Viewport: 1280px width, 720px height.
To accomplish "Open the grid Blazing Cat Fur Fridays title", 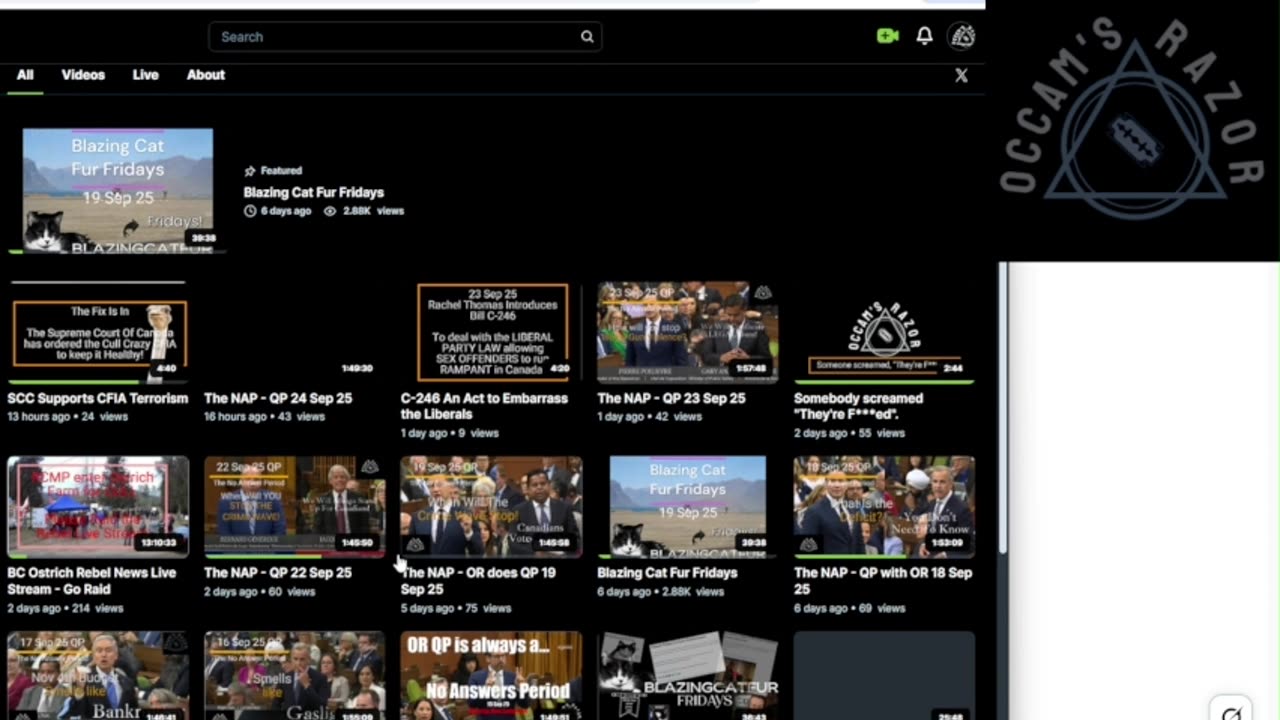I will click(667, 573).
